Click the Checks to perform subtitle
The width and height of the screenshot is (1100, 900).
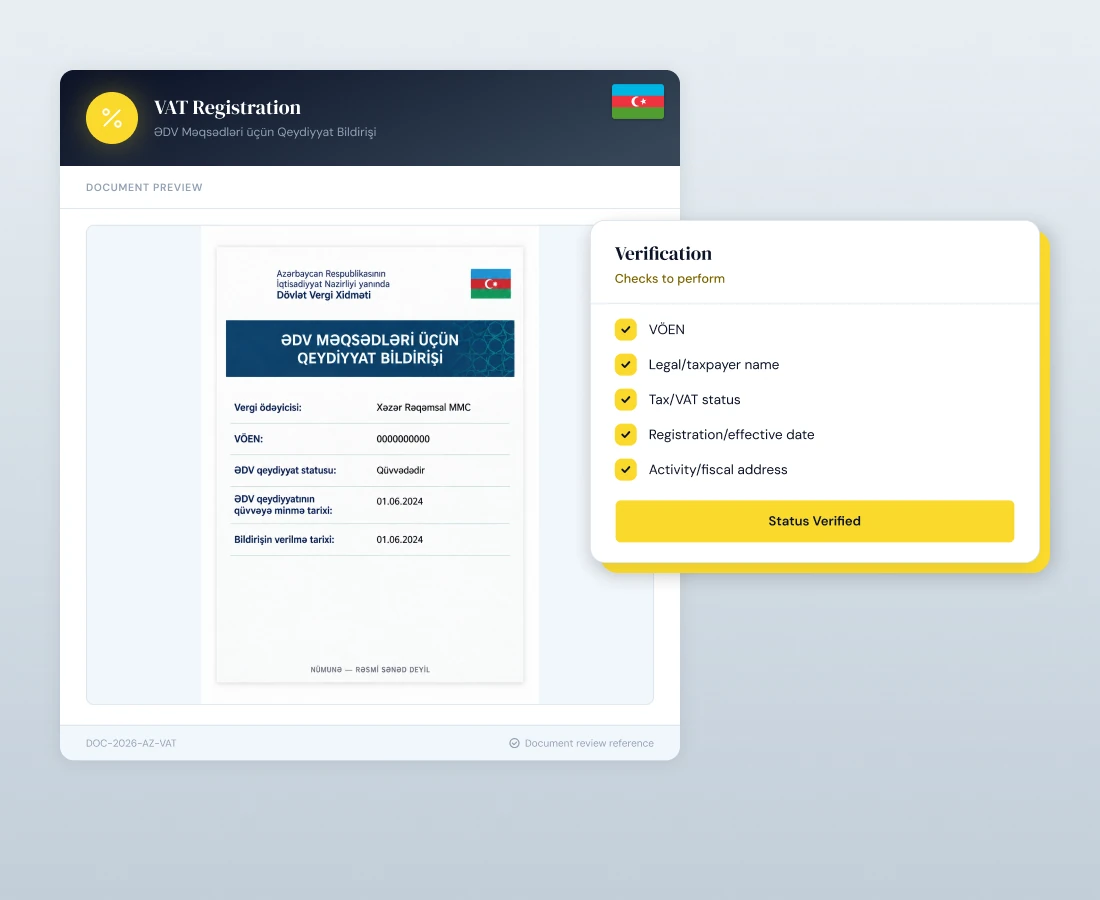tap(669, 278)
